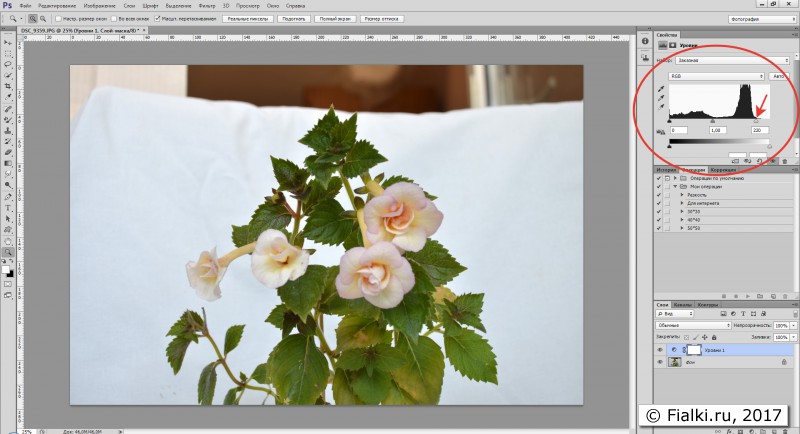800x434 pixels.
Task: Toggle checkmark for 'Мои операции' set
Action: [659, 187]
